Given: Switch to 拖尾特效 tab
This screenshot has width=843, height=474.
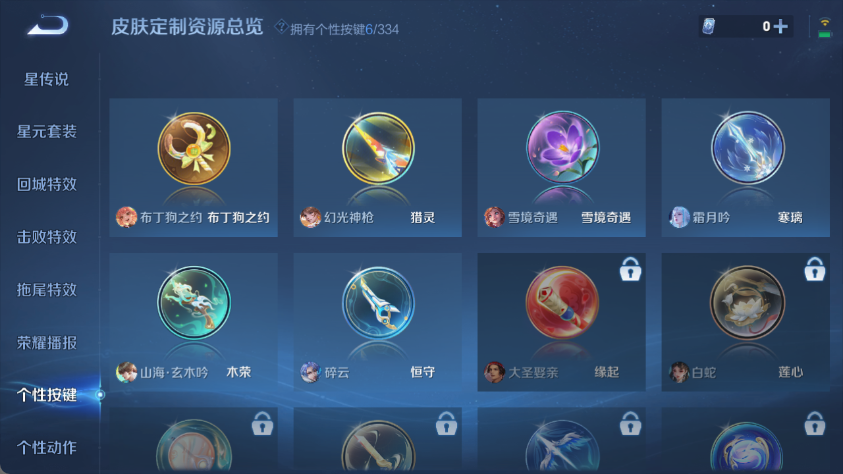Looking at the screenshot, I should point(47,290).
